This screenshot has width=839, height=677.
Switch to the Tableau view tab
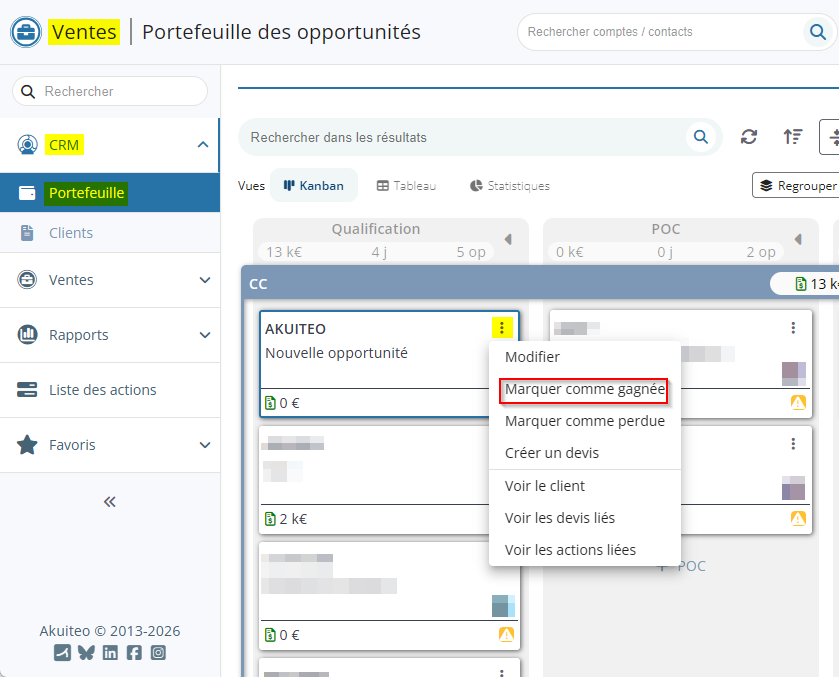(406, 186)
